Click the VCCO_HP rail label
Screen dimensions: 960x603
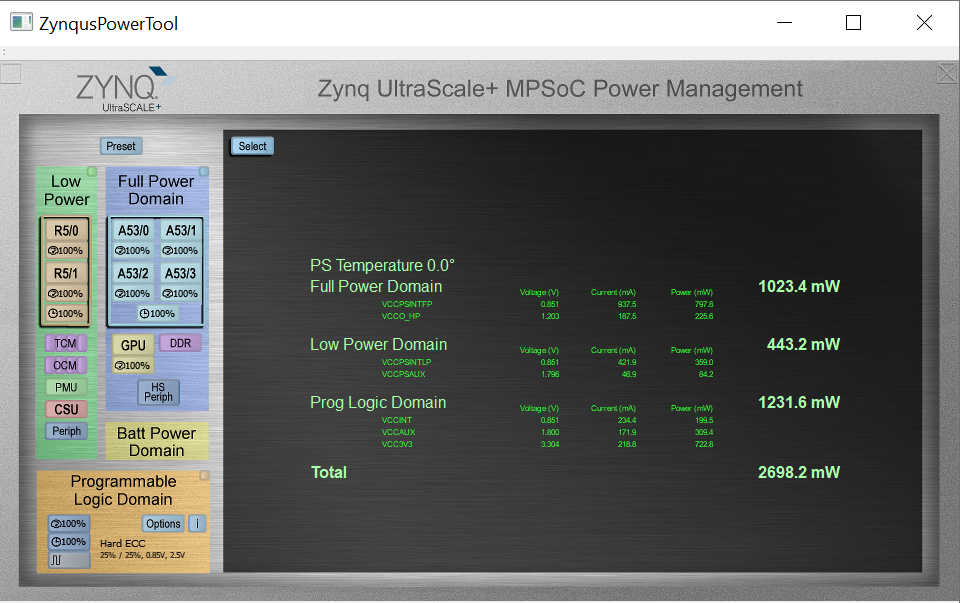click(400, 316)
